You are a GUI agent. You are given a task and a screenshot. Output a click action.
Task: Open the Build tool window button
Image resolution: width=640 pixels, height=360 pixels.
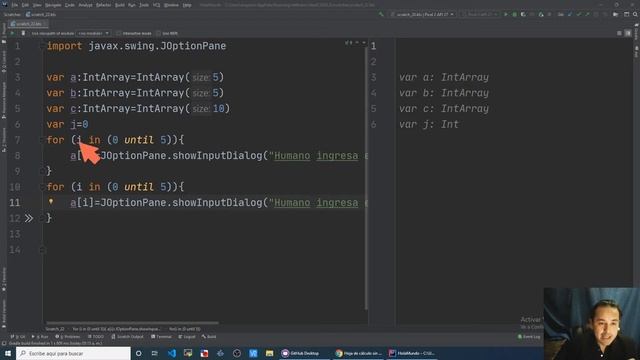(209, 337)
